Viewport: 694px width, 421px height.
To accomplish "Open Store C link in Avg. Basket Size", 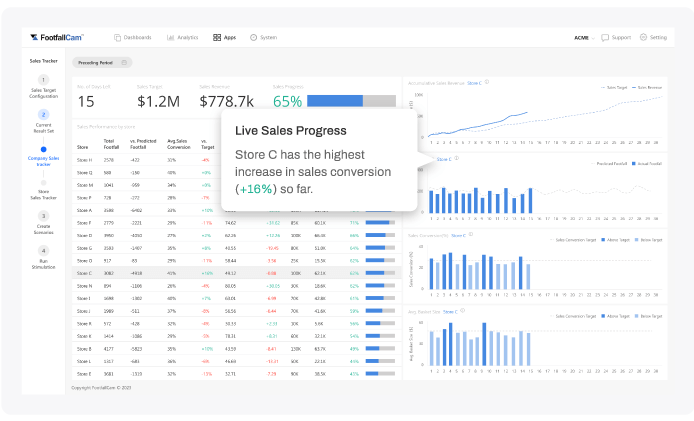I will tap(450, 312).
